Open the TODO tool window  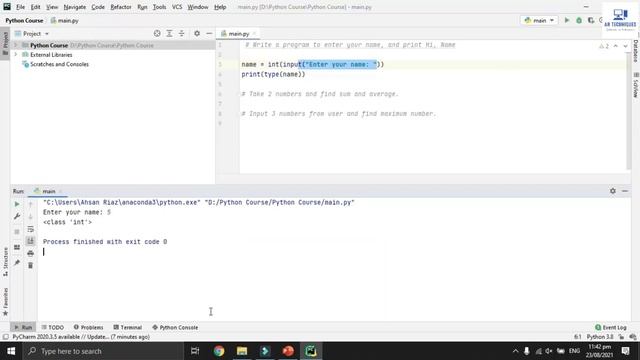point(53,327)
